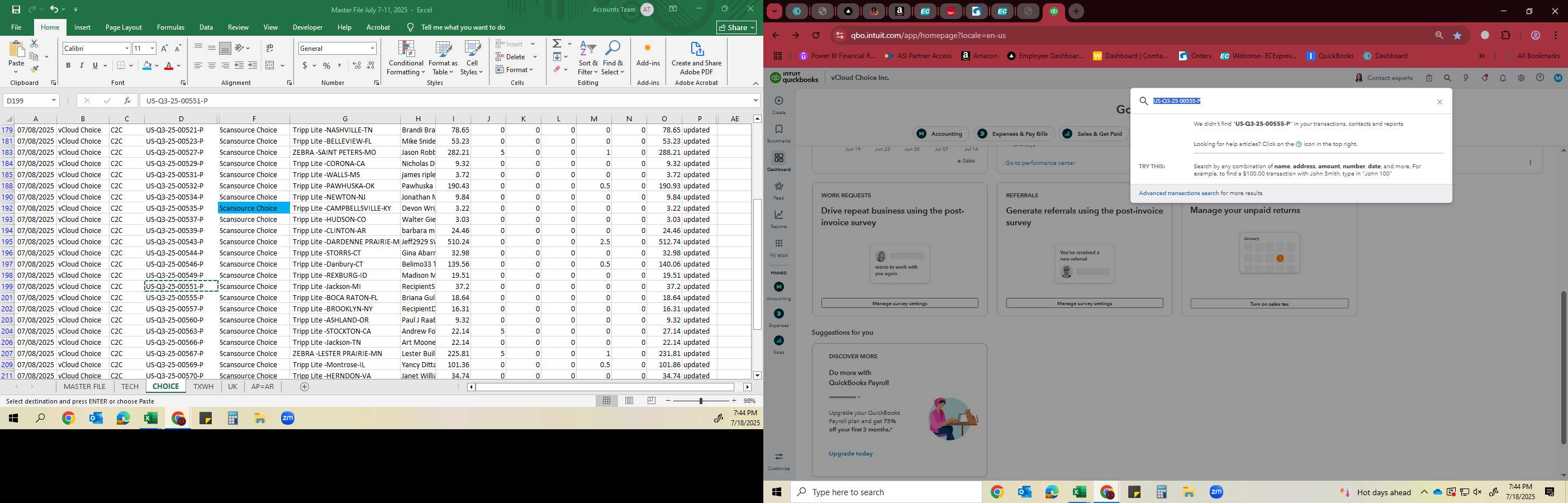This screenshot has height=503, width=1568.
Task: Click the Center align icon
Action: pyautogui.click(x=211, y=66)
